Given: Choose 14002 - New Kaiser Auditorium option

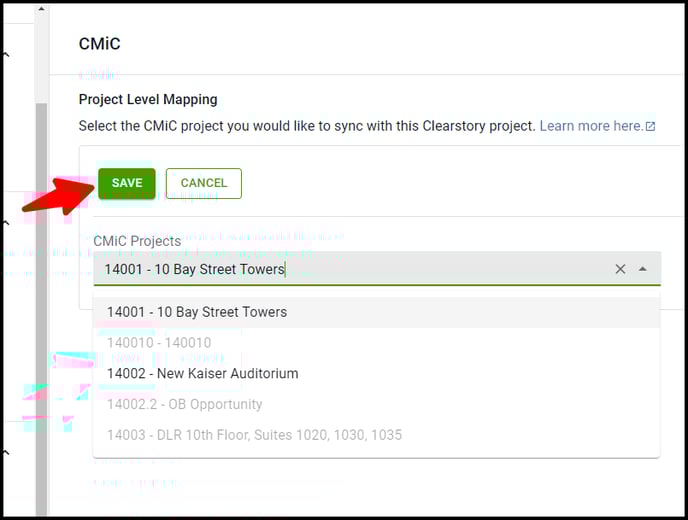Looking at the screenshot, I should click(203, 373).
